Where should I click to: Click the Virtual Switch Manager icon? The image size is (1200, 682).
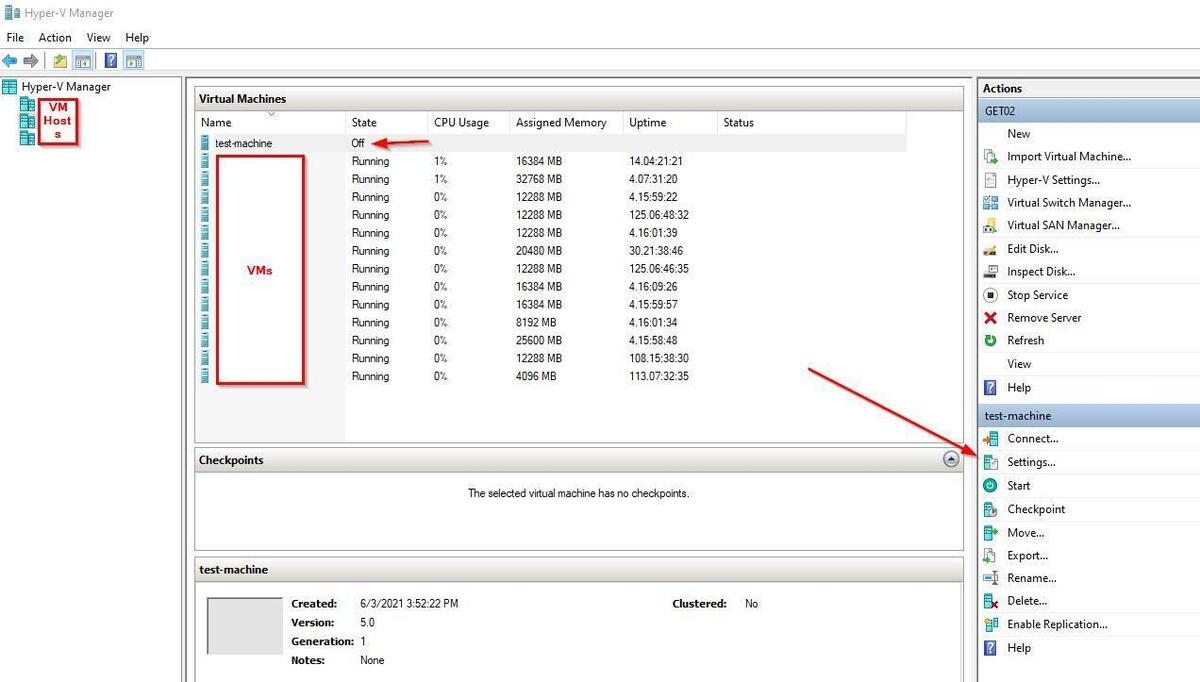(x=990, y=203)
